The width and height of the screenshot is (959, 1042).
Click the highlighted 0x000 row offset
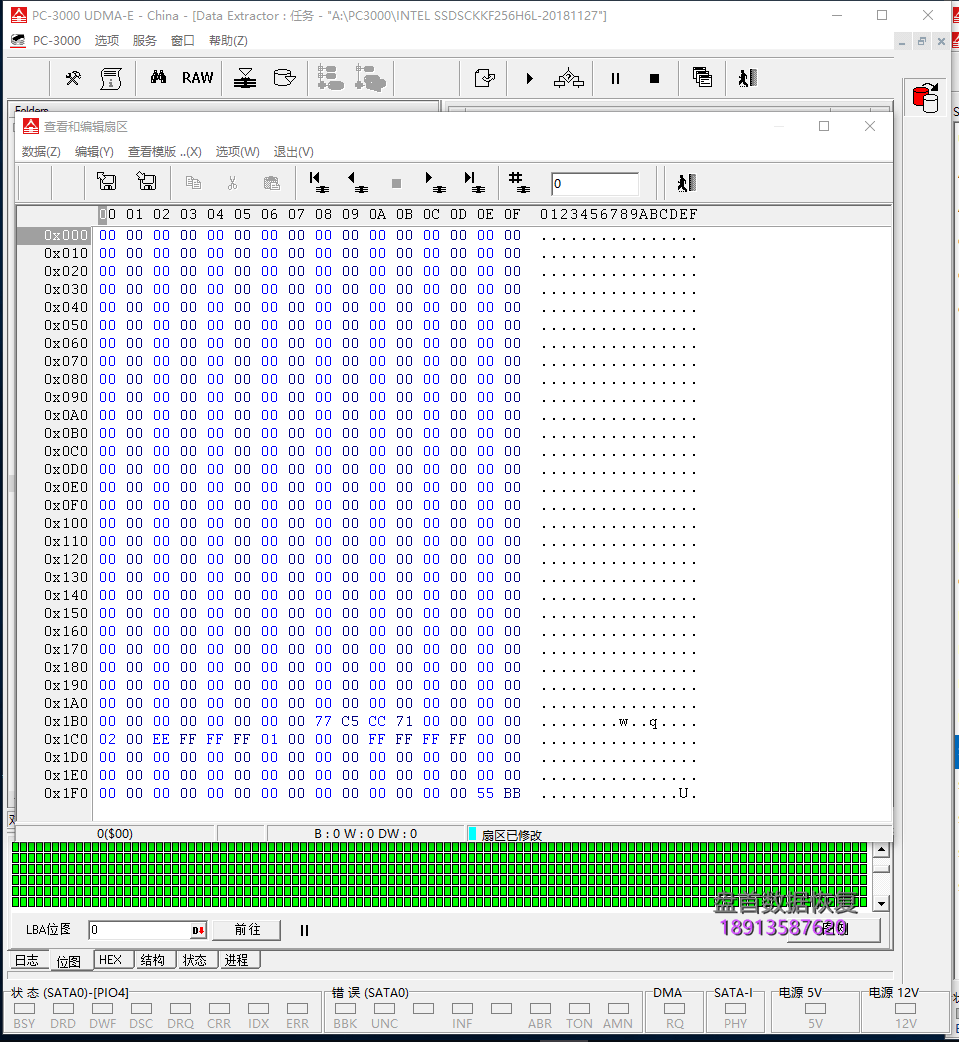coord(53,235)
